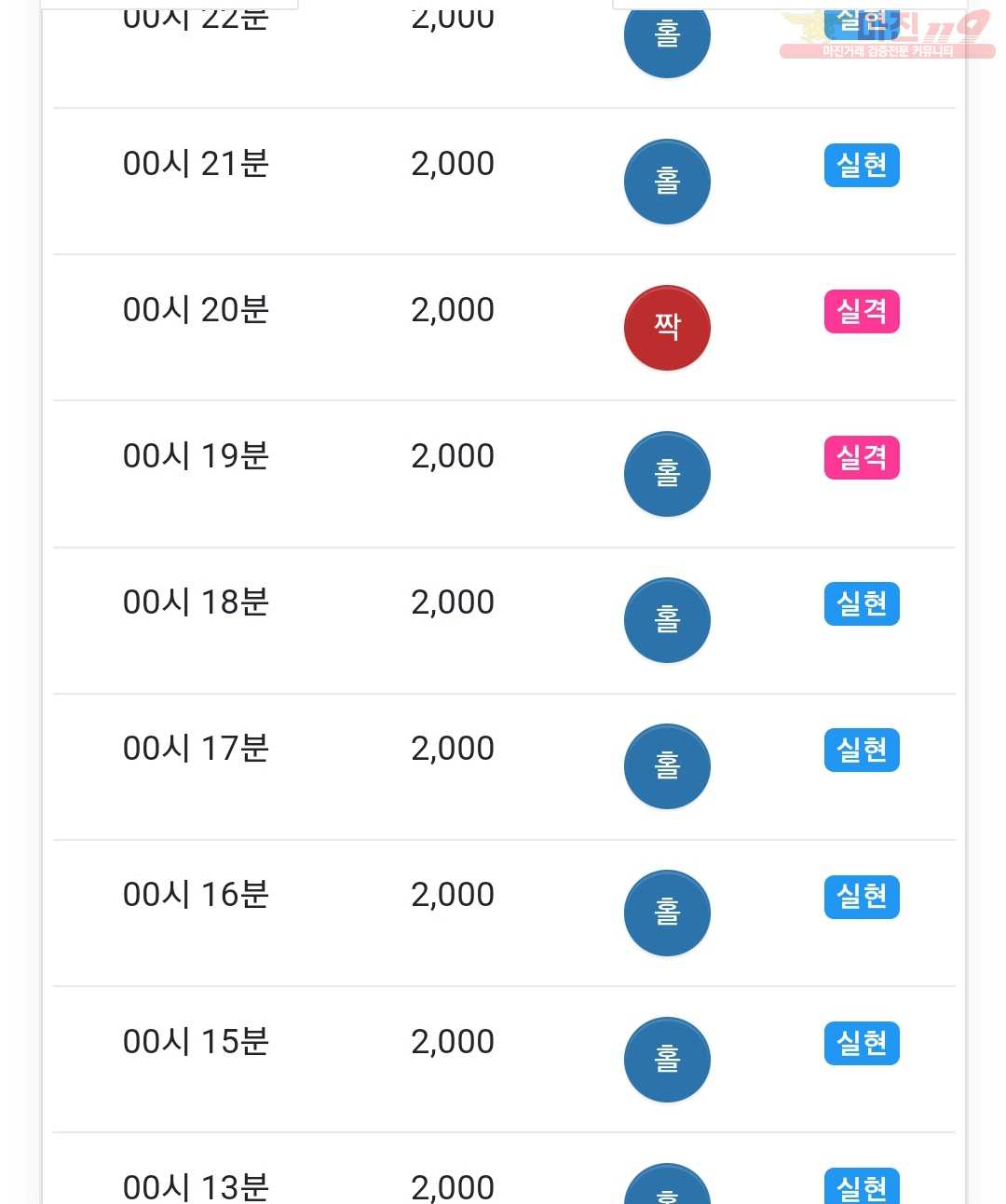Click the watermark logo at top right
1006x1204 pixels.
[886, 34]
